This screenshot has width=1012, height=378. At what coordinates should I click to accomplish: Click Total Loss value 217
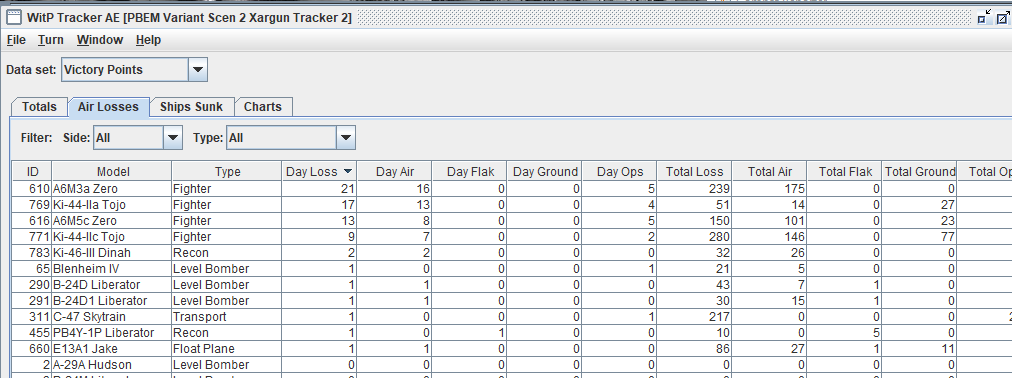pos(694,317)
